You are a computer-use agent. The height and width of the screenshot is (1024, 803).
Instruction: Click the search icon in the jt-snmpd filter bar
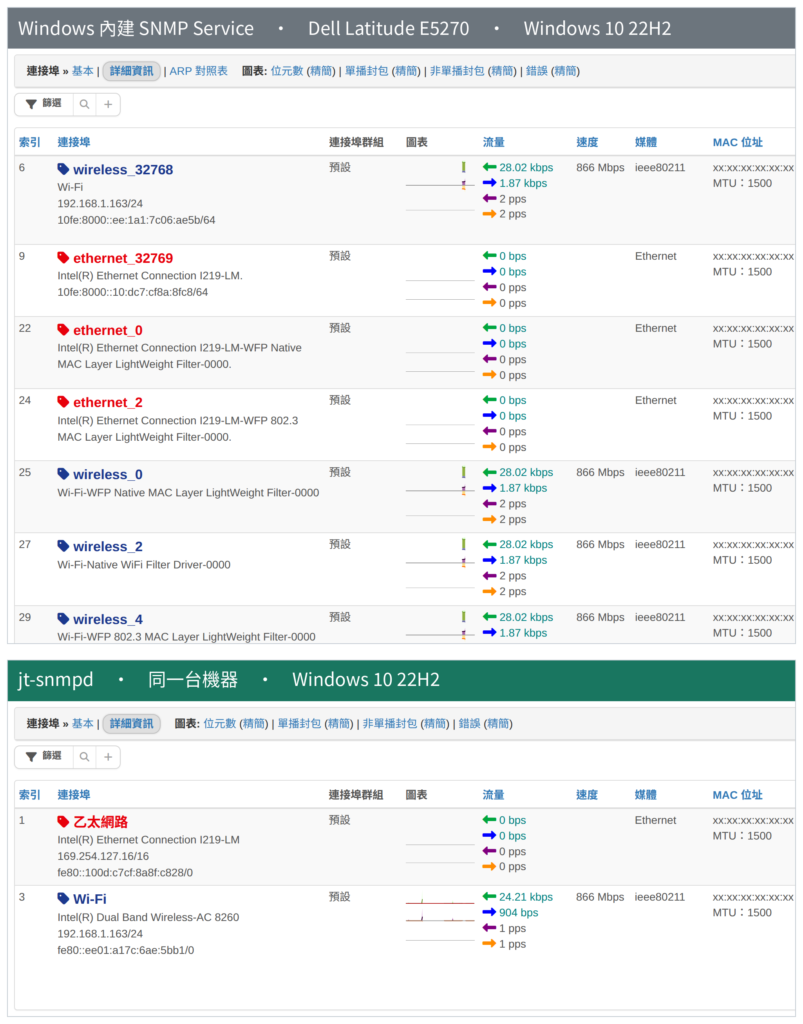[84, 757]
